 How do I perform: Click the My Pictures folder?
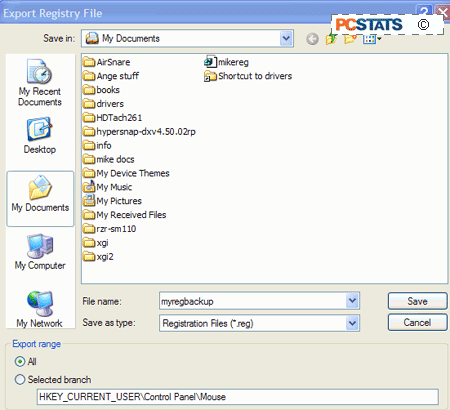(x=112, y=201)
